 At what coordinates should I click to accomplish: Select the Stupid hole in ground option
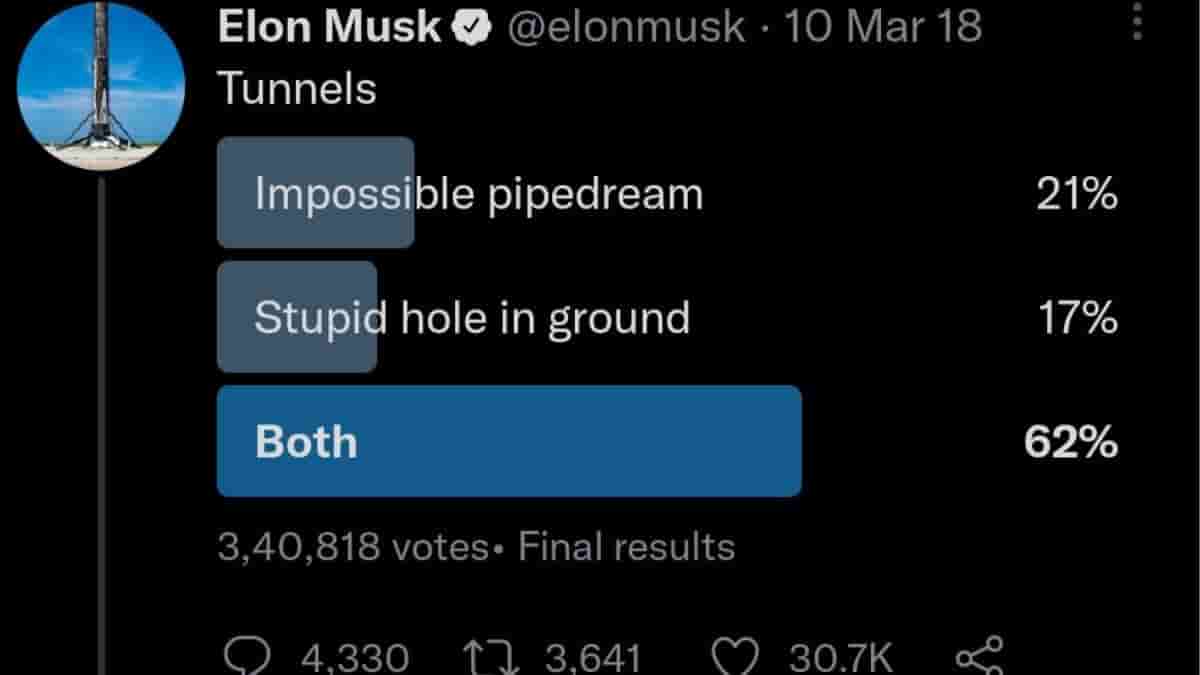(x=471, y=318)
